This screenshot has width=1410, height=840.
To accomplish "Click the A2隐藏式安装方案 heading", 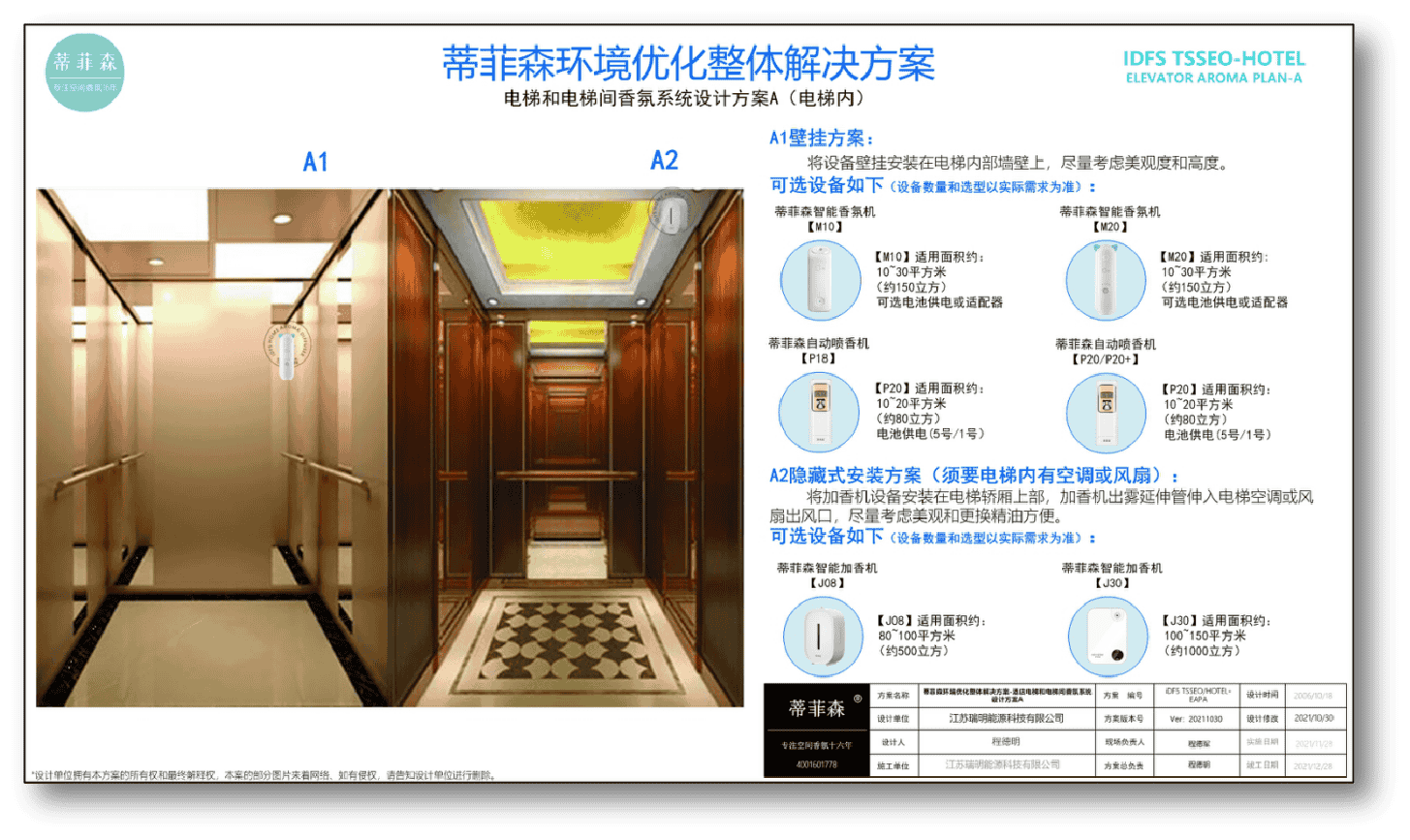I will pyautogui.click(x=974, y=476).
